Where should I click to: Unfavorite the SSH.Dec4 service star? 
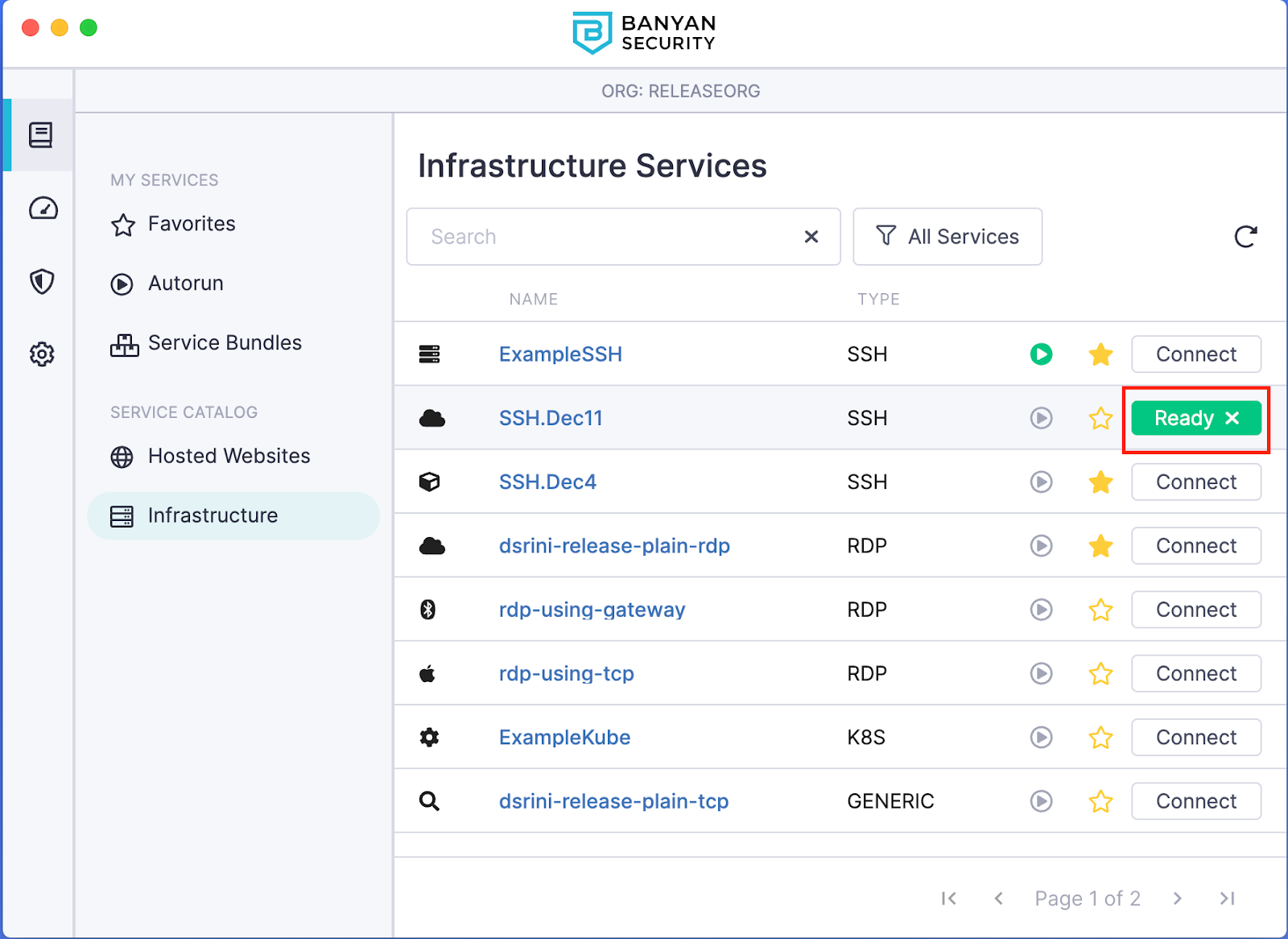pos(1100,482)
